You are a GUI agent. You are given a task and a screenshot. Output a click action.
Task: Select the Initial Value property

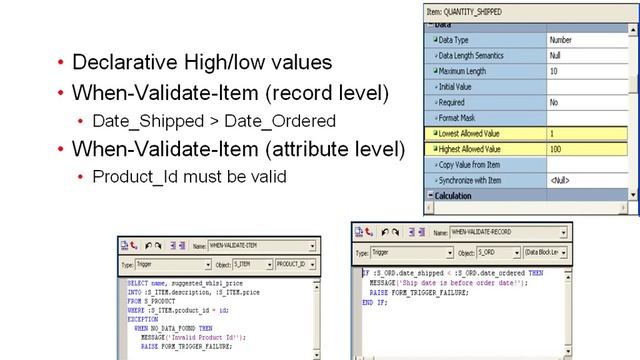tap(486, 87)
